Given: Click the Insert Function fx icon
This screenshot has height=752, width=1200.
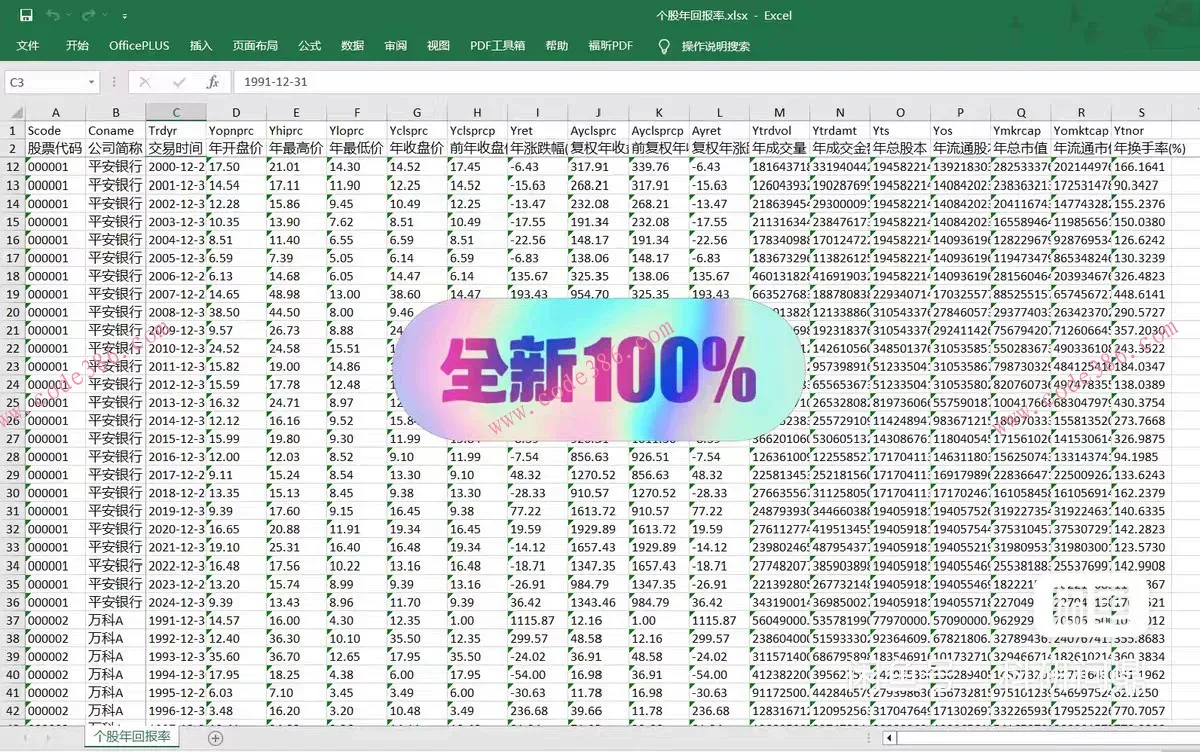Looking at the screenshot, I should pyautogui.click(x=212, y=82).
